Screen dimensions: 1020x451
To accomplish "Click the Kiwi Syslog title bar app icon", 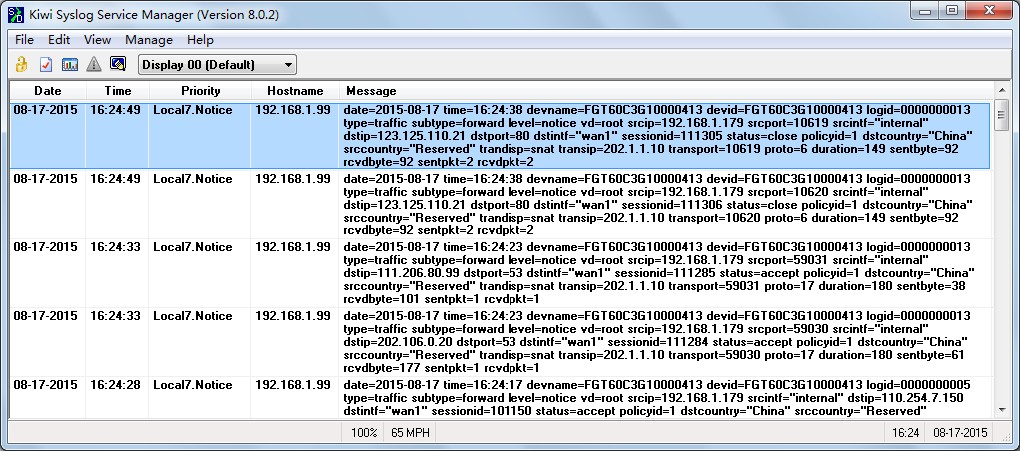I will 15,14.
